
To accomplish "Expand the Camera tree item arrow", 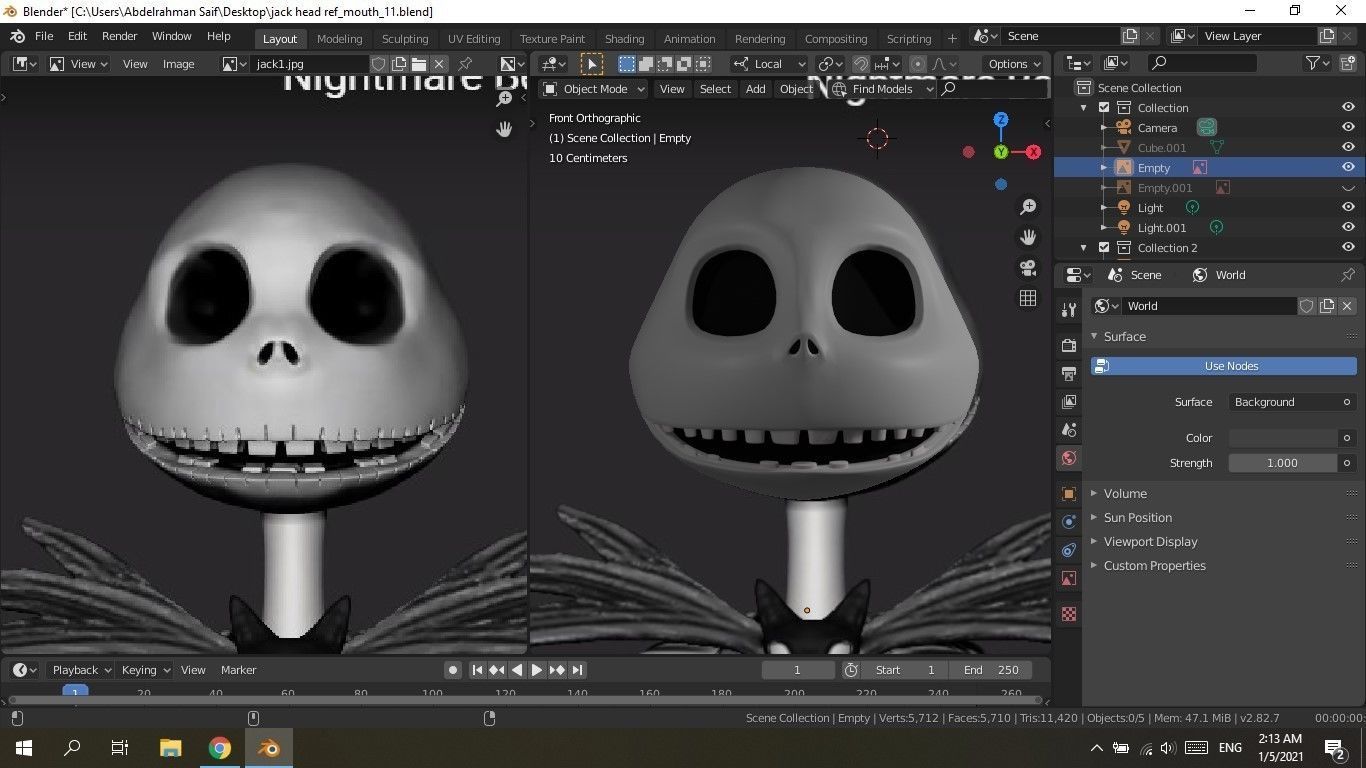I will pos(1104,128).
